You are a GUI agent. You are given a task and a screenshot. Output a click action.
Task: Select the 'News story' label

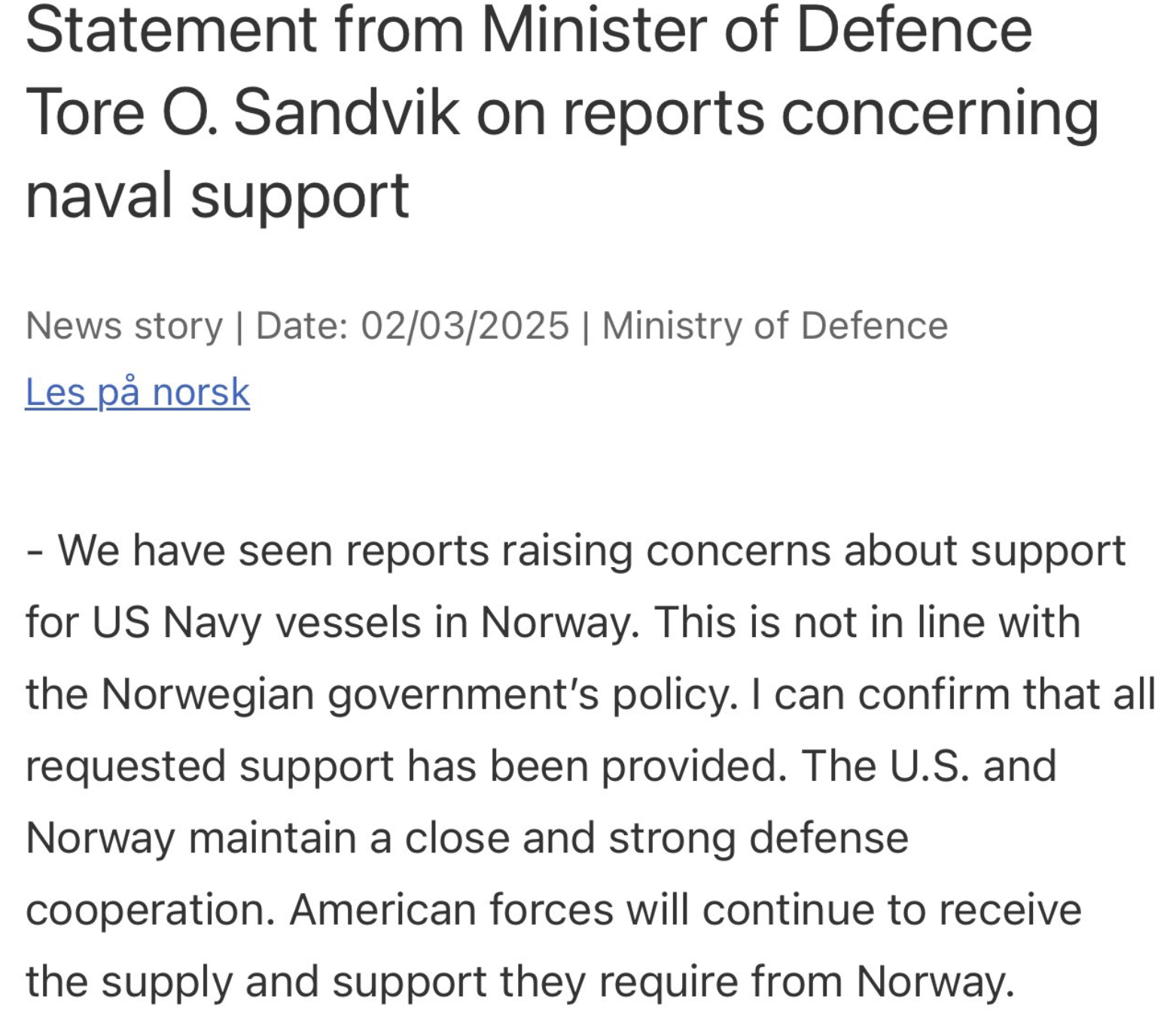(124, 326)
